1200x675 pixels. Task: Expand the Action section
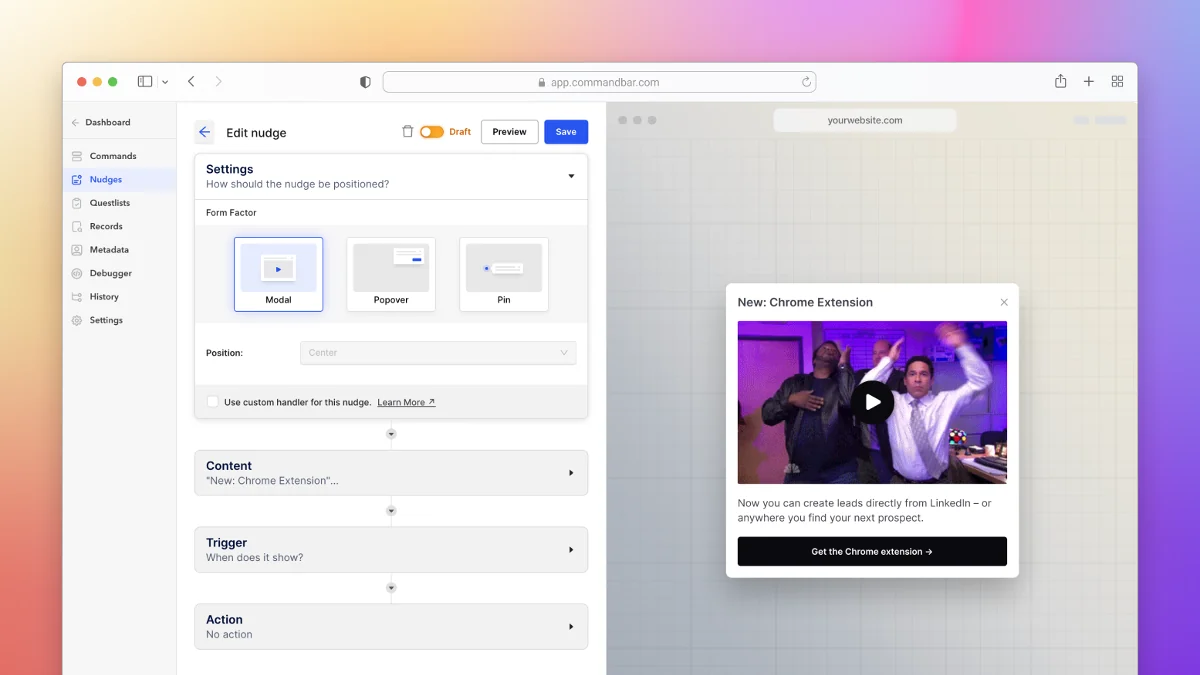391,627
